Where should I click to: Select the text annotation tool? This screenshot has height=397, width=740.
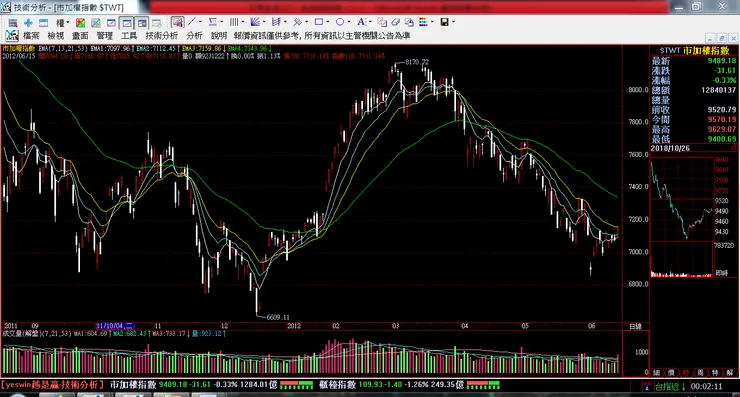tap(361, 22)
